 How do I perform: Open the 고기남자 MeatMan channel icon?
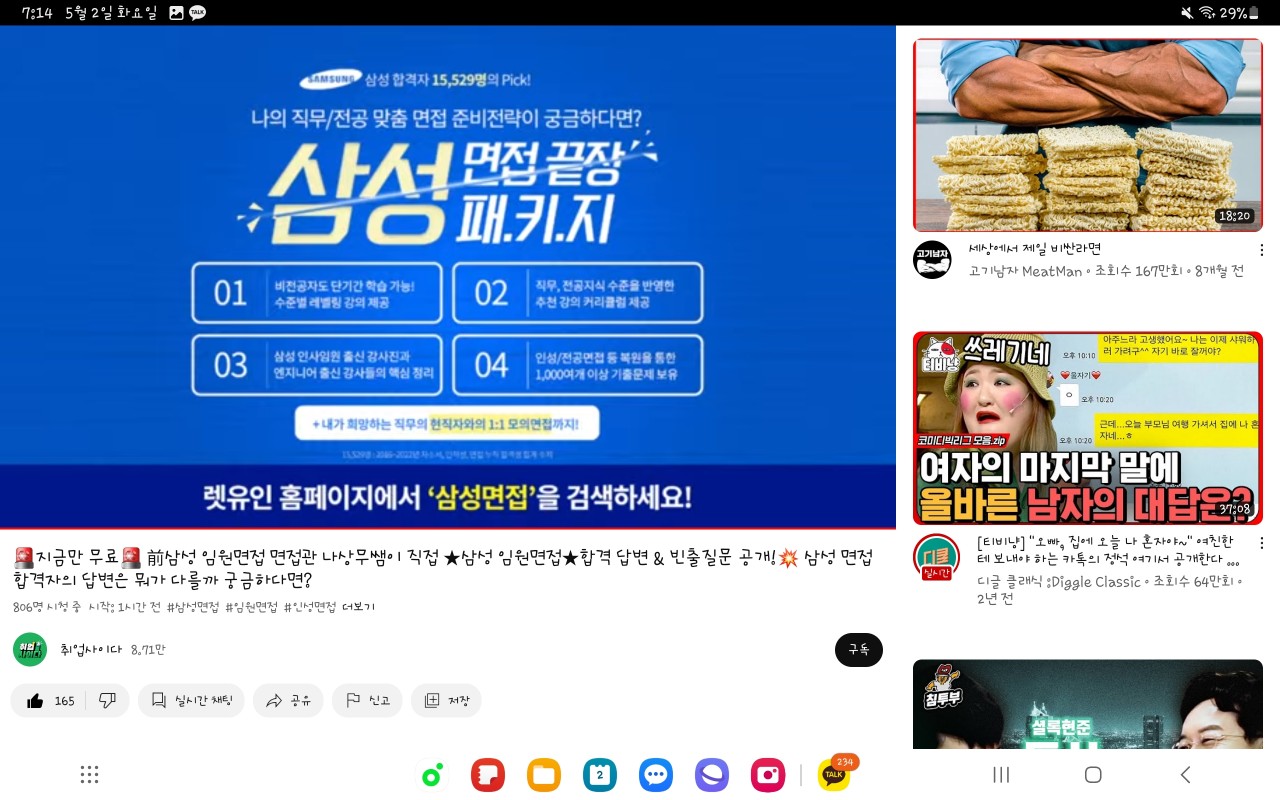point(932,260)
